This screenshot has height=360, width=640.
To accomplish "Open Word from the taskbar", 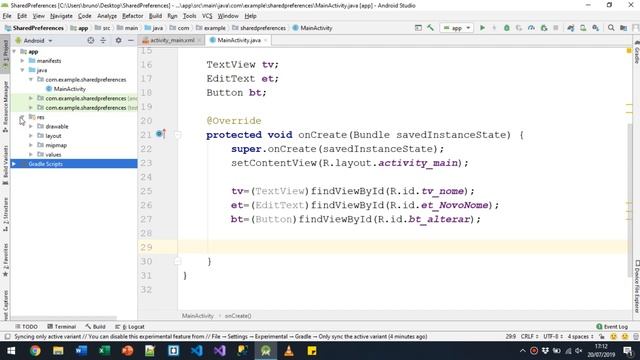I will (x=81, y=351).
